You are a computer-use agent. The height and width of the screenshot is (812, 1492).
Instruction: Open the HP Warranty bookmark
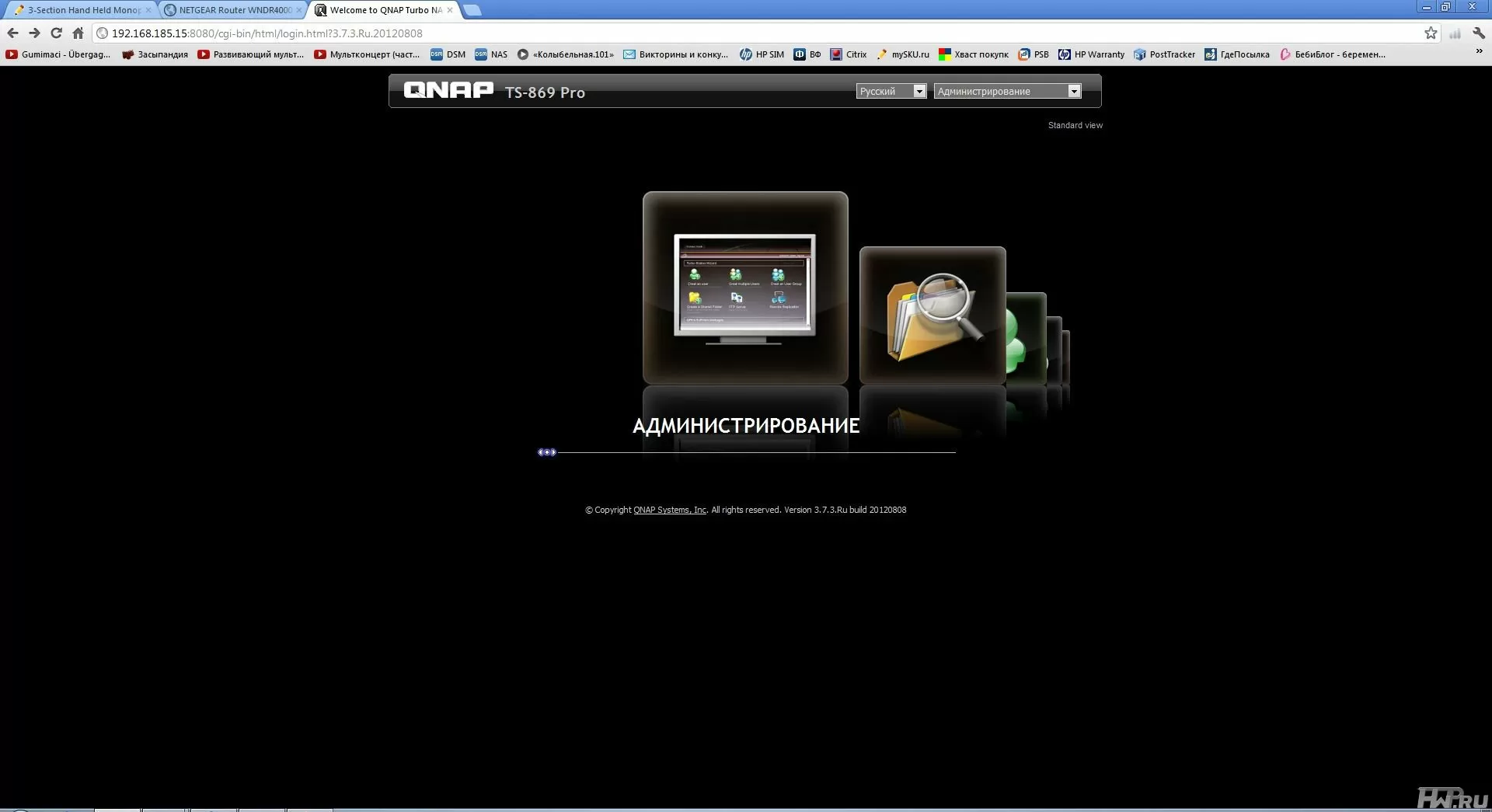(1092, 54)
